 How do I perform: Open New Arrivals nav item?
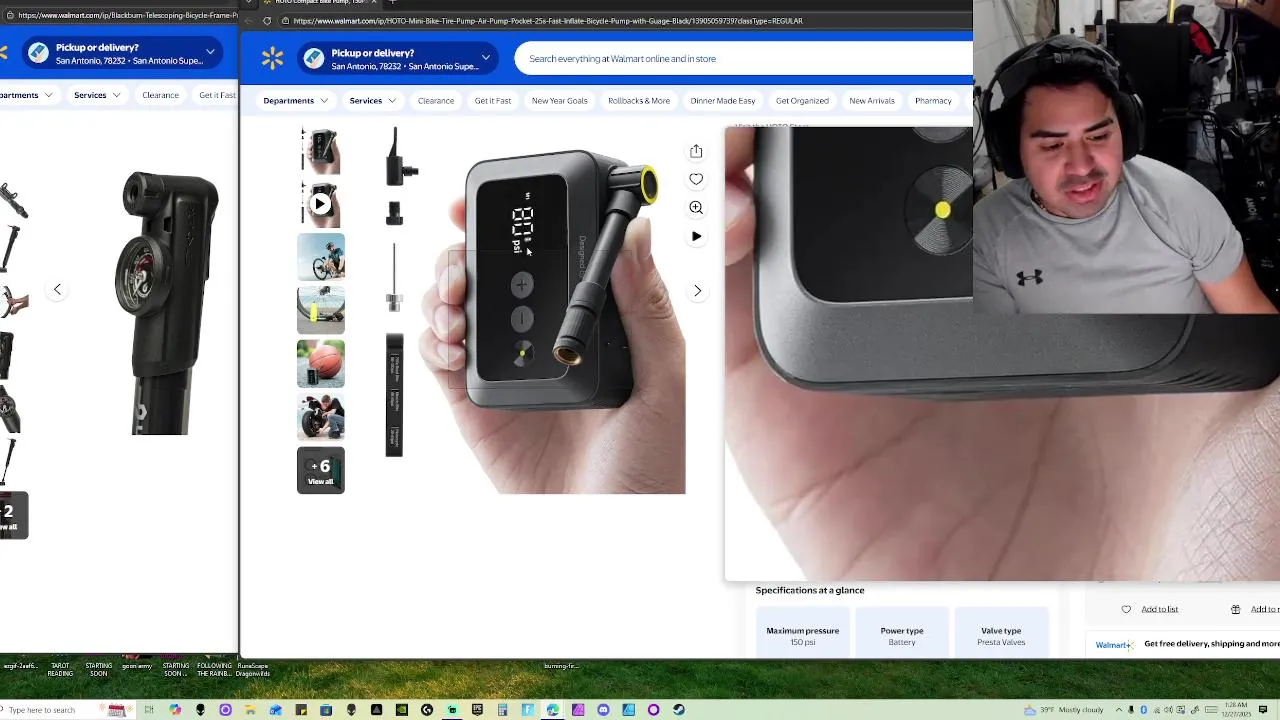[872, 100]
